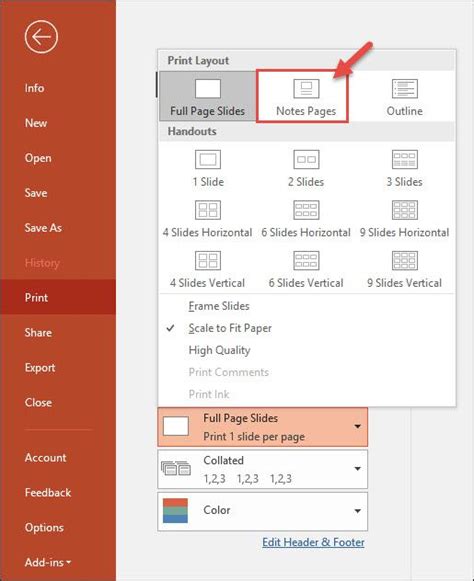Click 'Print 1 slide per page' text
Screen dimensions: 474x581
(x=254, y=437)
